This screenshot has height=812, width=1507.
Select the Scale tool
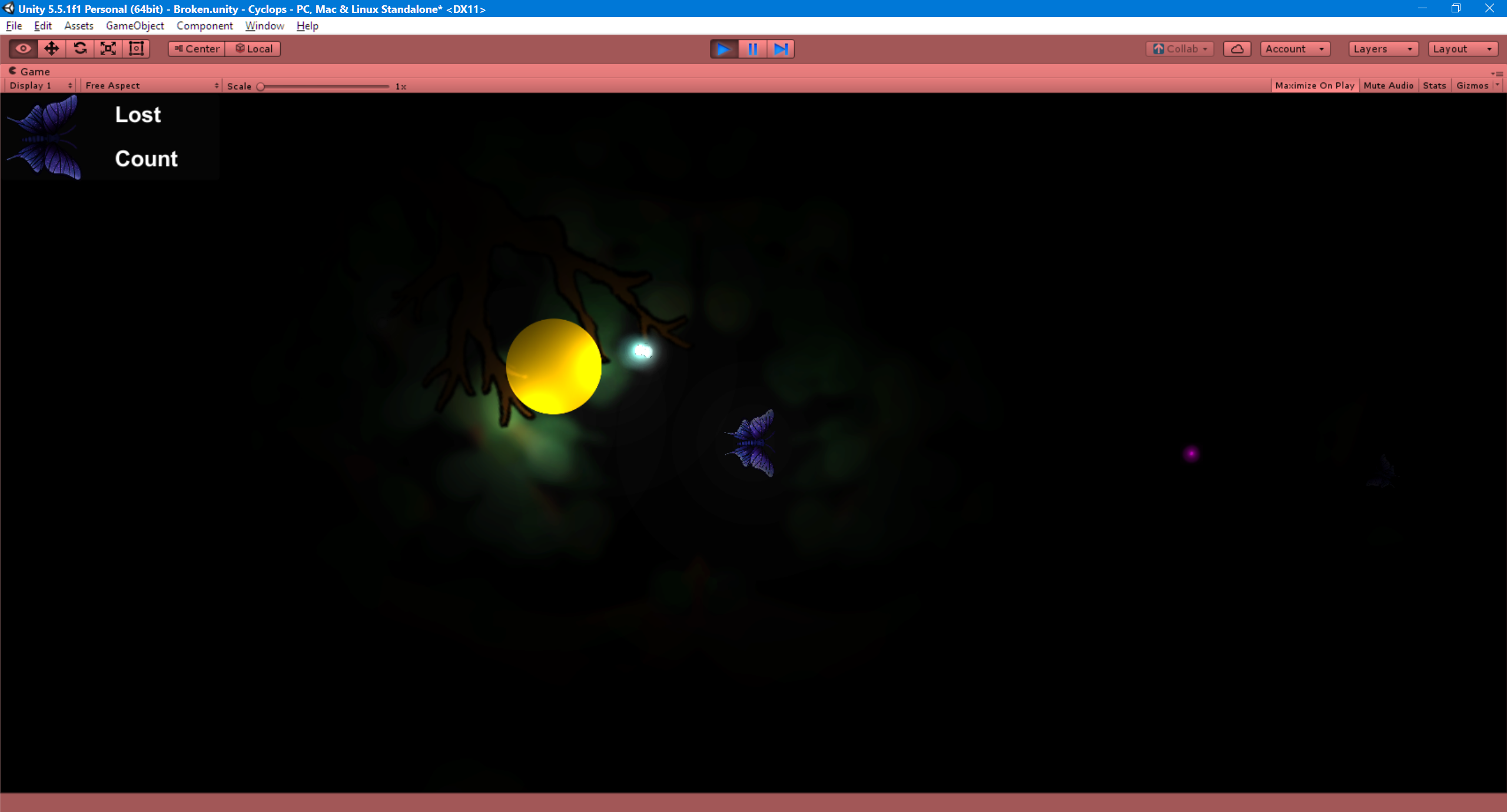(108, 49)
